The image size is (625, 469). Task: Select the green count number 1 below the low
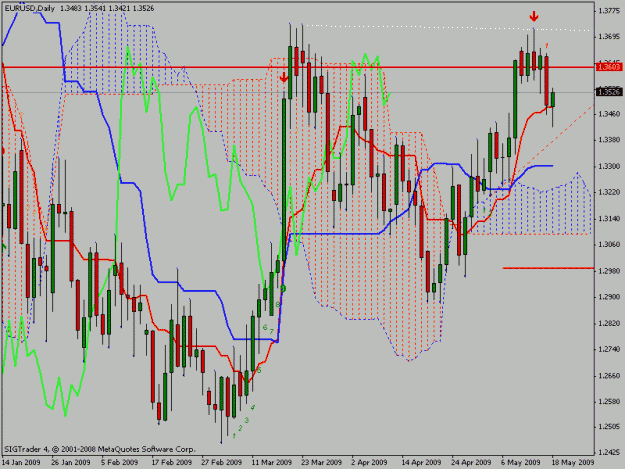point(234,436)
